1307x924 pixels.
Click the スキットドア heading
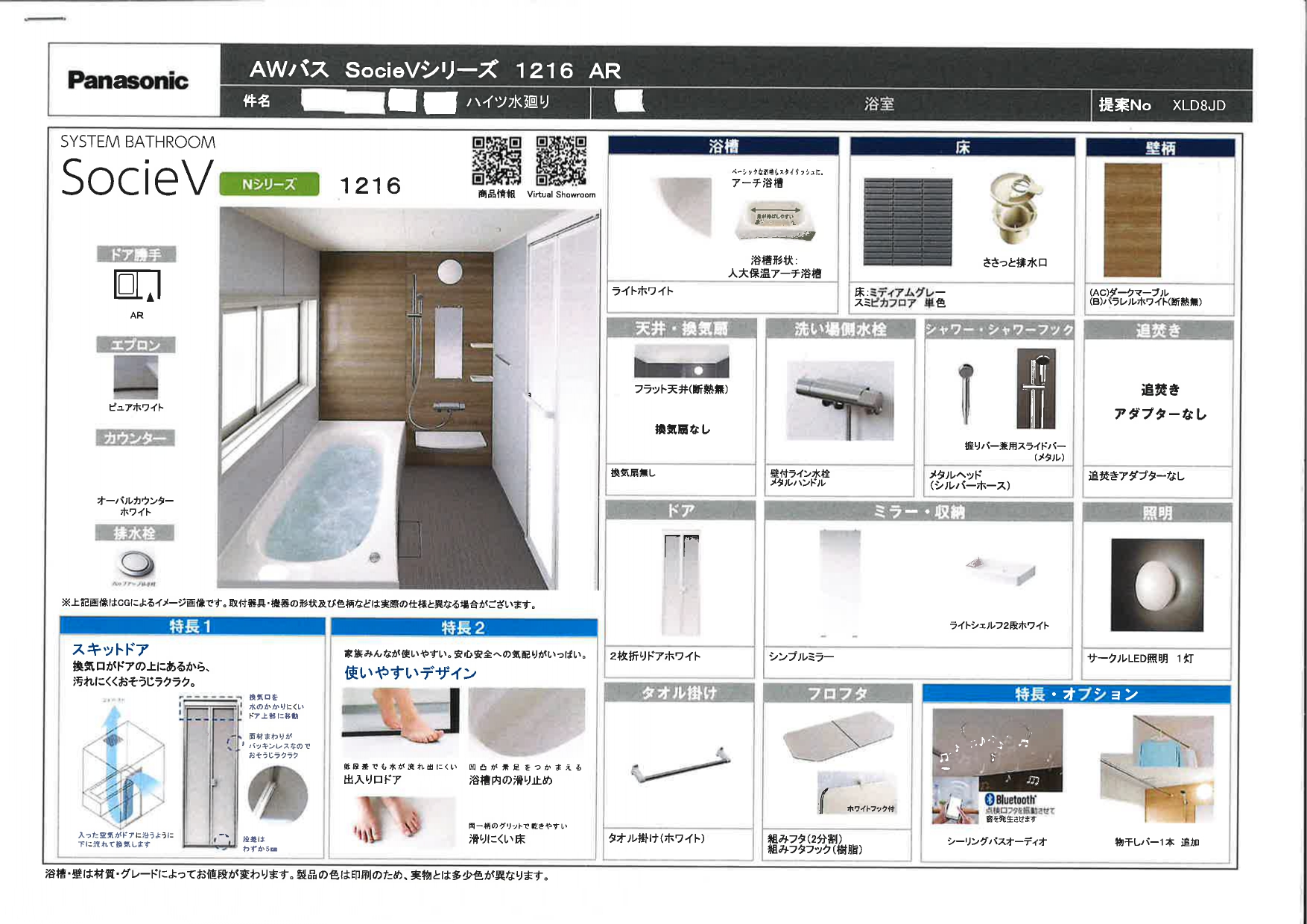point(110,649)
